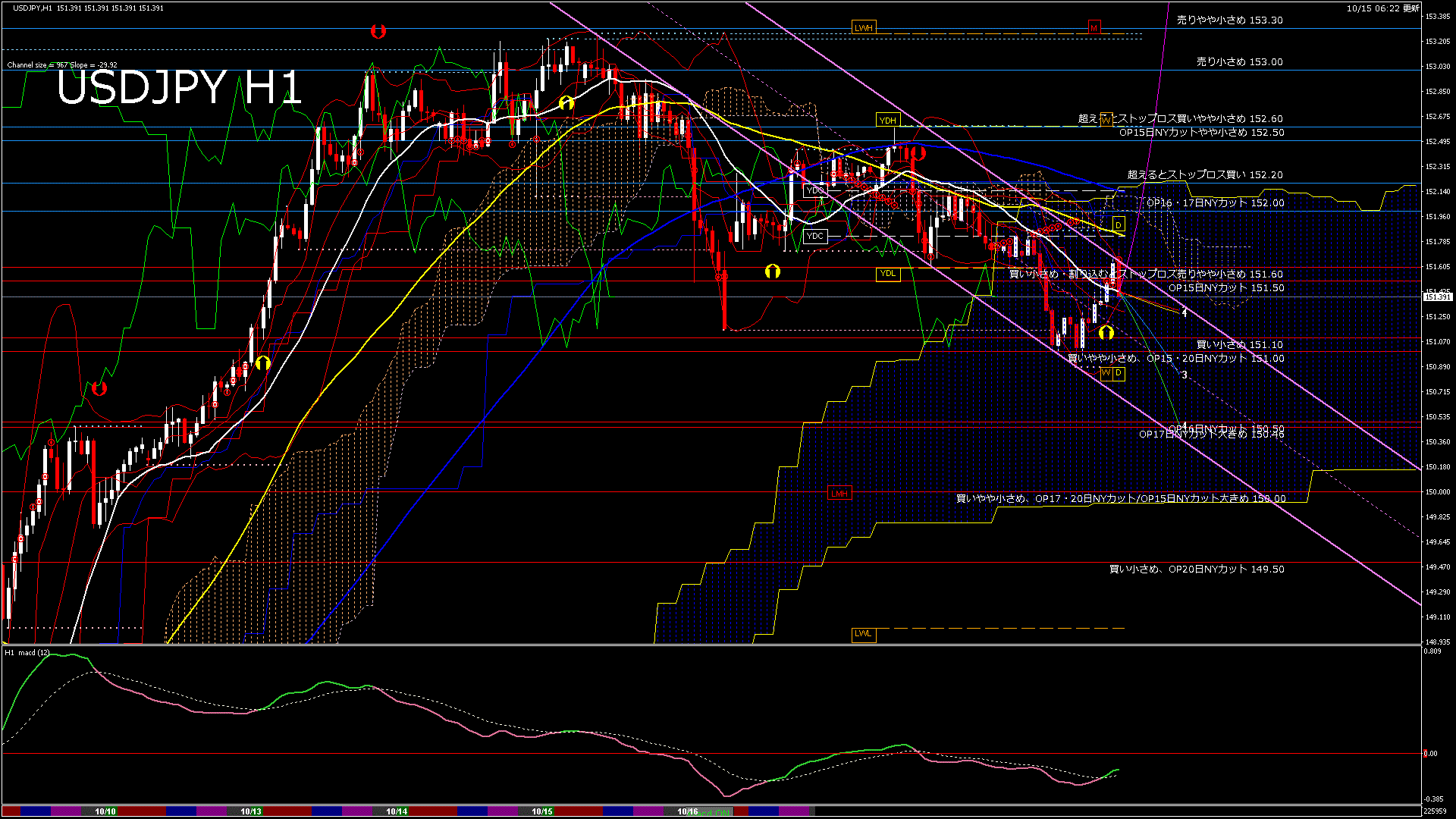
Task: Click the LMH red label box
Action: tap(839, 494)
